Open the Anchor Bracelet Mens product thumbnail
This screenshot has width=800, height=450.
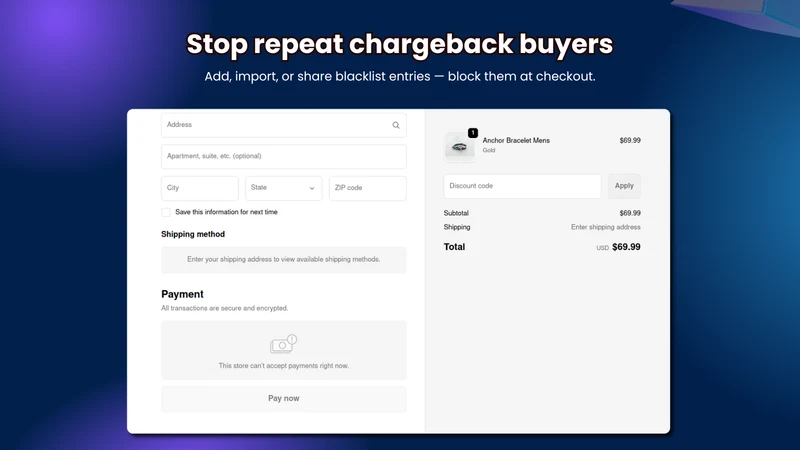point(459,147)
